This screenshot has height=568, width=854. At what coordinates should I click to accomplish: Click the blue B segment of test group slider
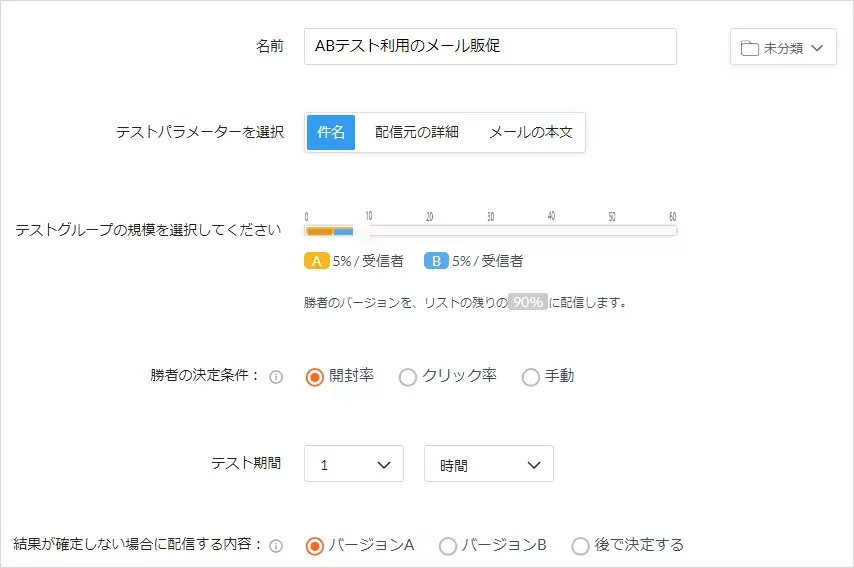(x=343, y=231)
